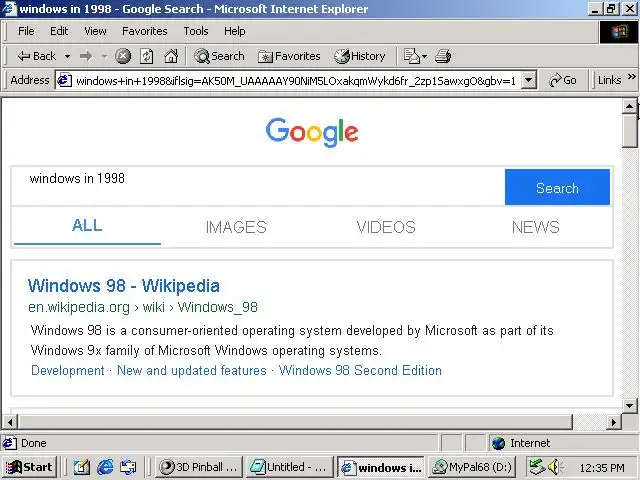Click the windows i... taskbar button
Screen dimensions: 640x480
click(381, 467)
